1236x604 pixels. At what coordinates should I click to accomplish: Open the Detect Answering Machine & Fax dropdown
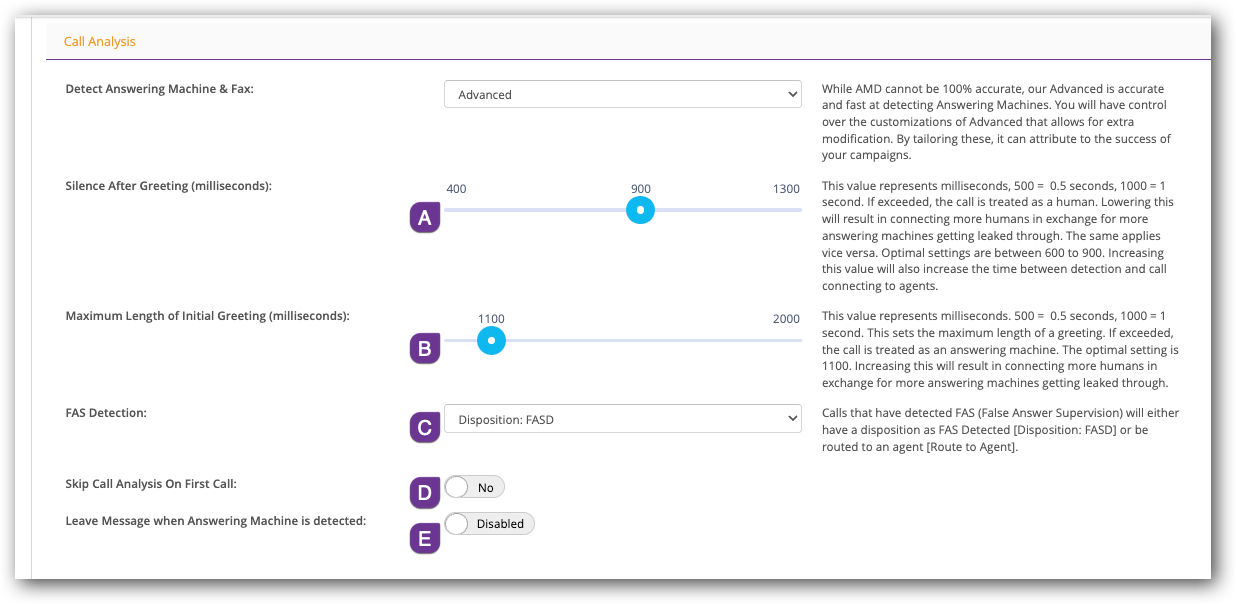click(x=622, y=95)
